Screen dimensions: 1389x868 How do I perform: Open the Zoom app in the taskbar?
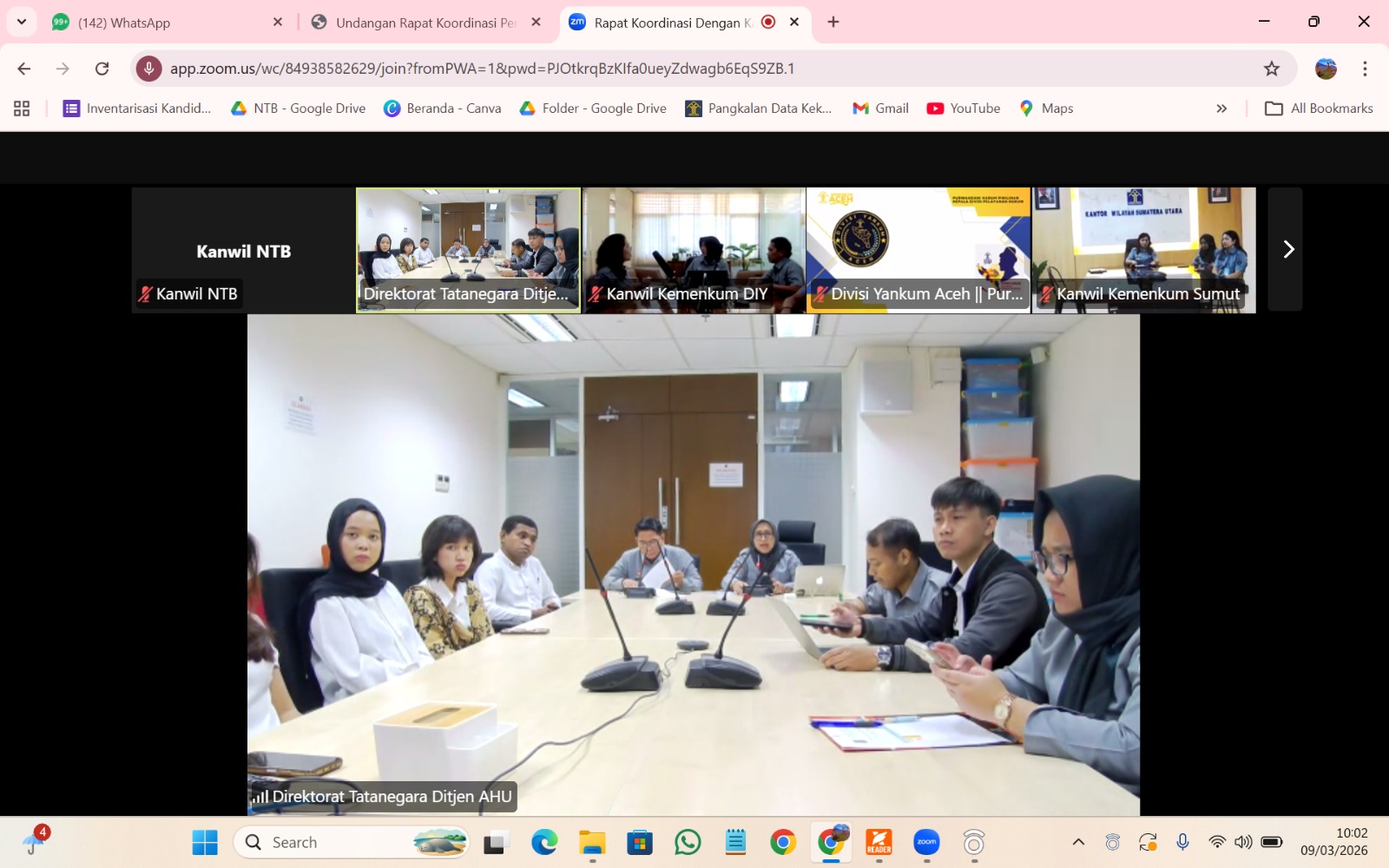(x=926, y=842)
